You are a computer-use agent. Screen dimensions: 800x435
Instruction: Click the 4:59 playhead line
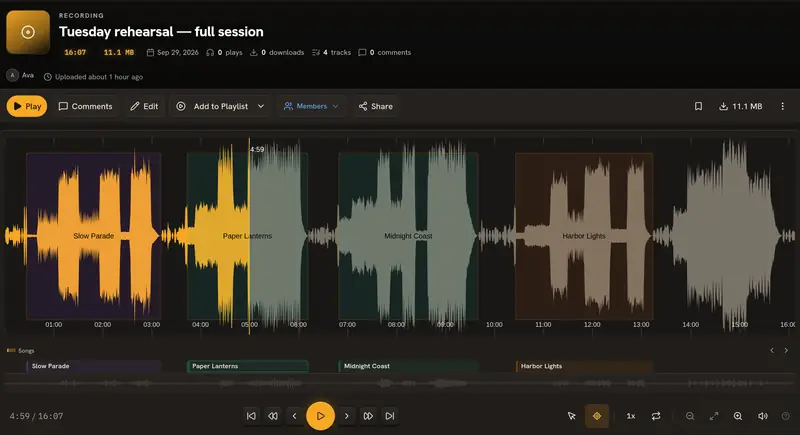249,236
